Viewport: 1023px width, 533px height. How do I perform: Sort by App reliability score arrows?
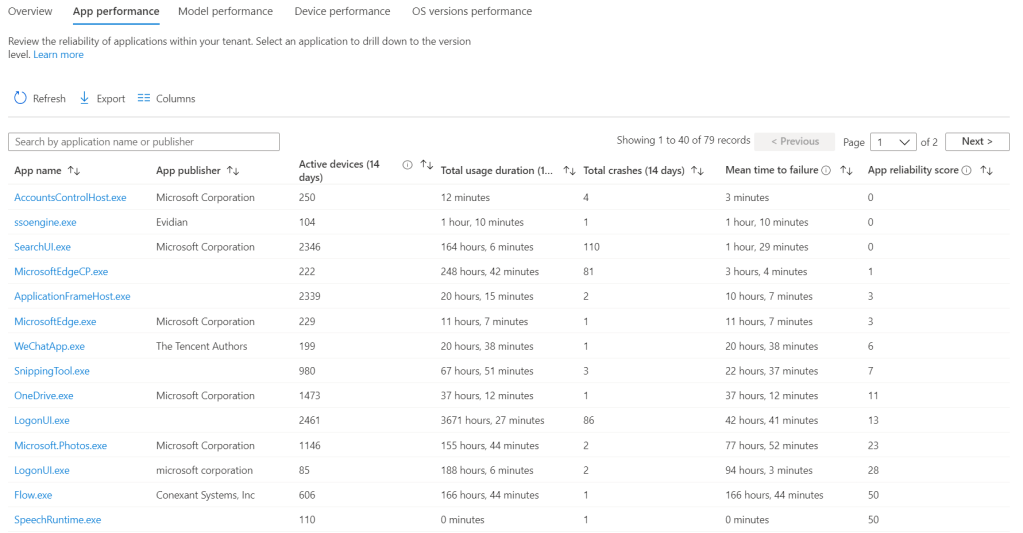point(986,171)
